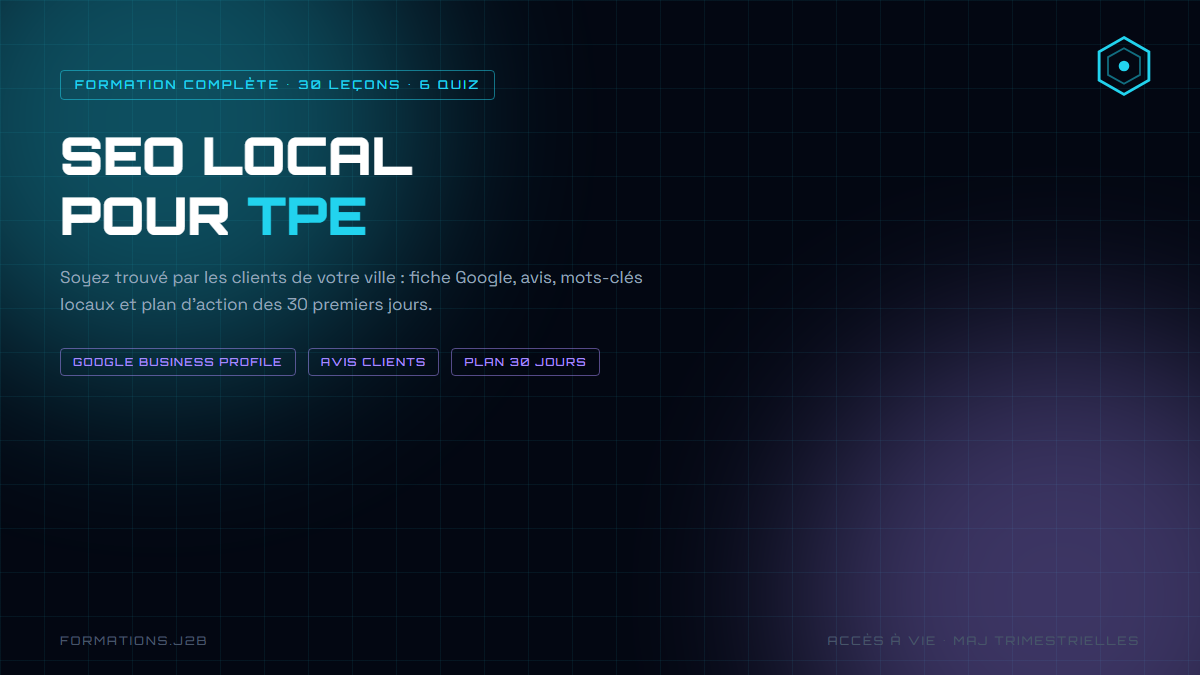Click the POUR TPE title line
This screenshot has height=675, width=1200.
click(213, 216)
